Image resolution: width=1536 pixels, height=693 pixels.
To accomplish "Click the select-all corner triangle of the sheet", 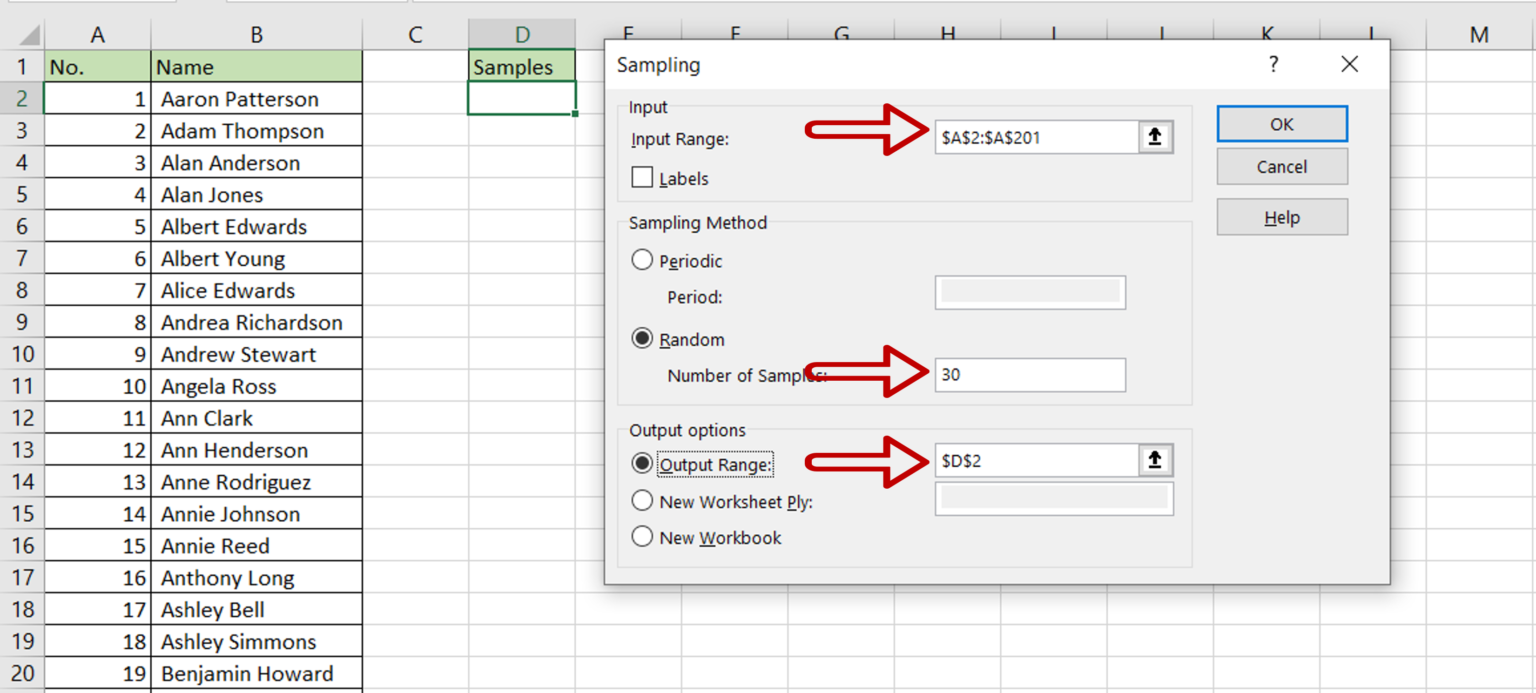I will coord(28,36).
